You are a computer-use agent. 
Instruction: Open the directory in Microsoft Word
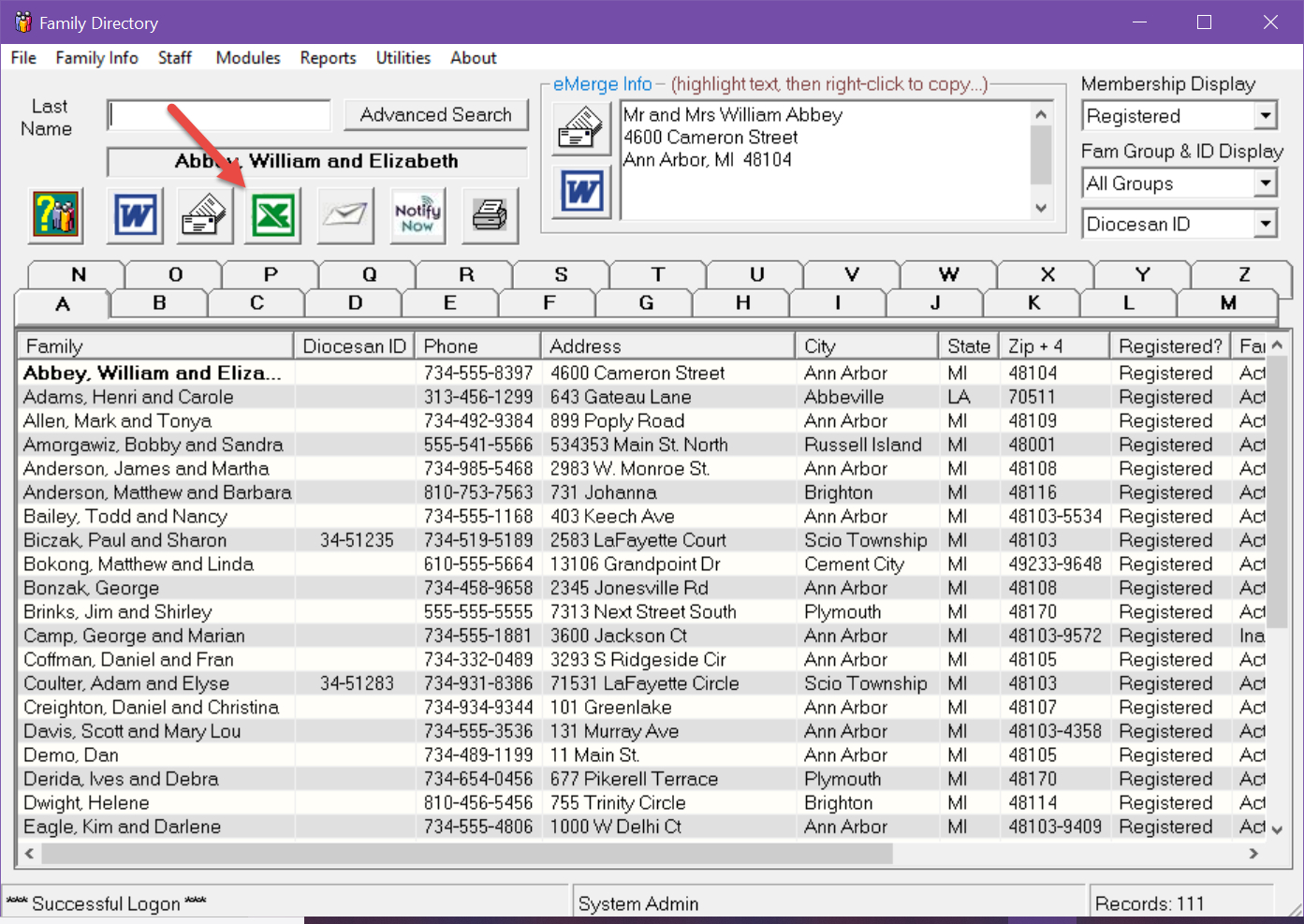pos(135,215)
